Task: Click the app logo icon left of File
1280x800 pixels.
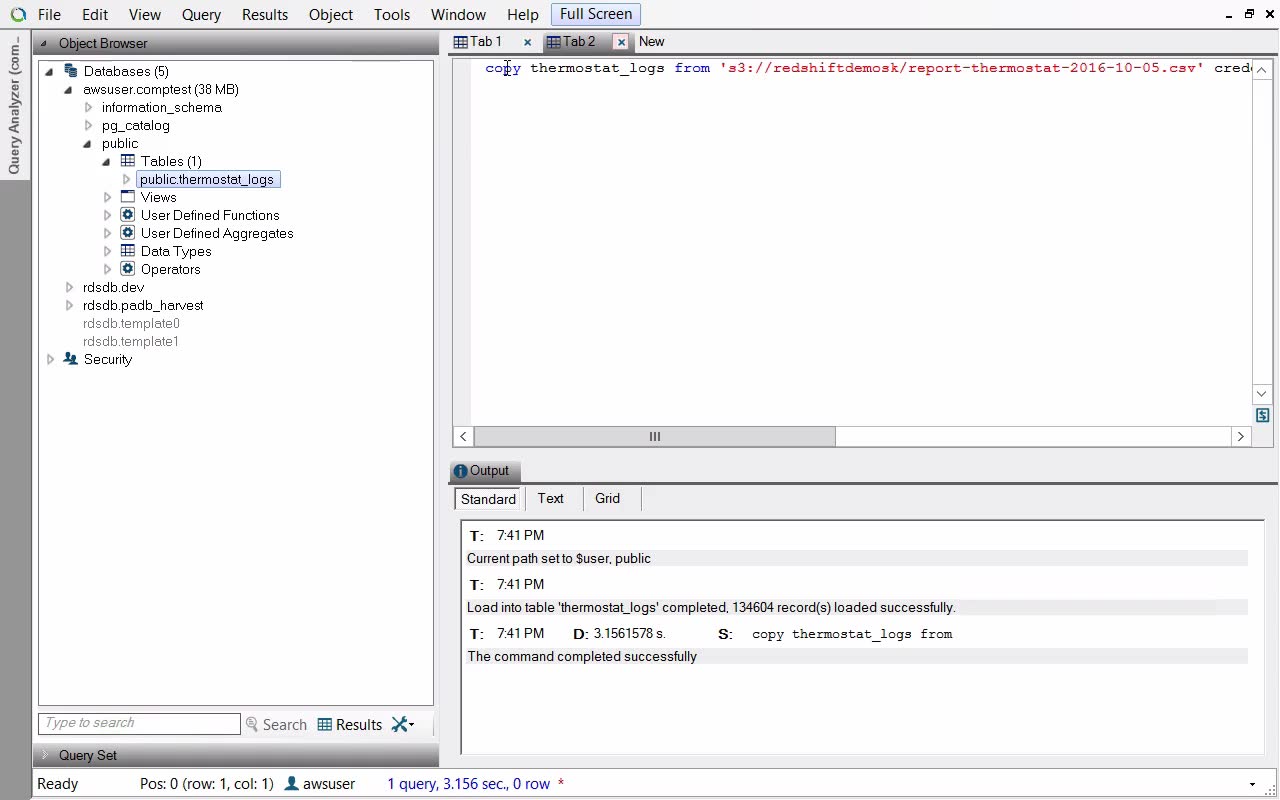Action: coord(18,15)
